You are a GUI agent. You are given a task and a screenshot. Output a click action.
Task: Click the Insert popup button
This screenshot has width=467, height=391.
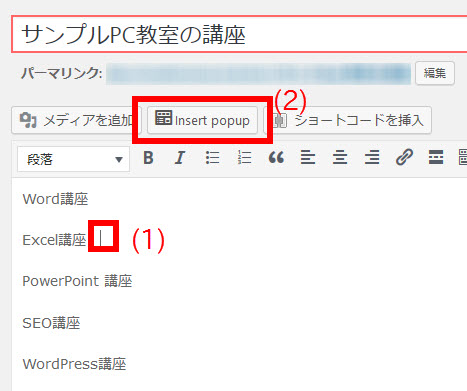point(202,120)
